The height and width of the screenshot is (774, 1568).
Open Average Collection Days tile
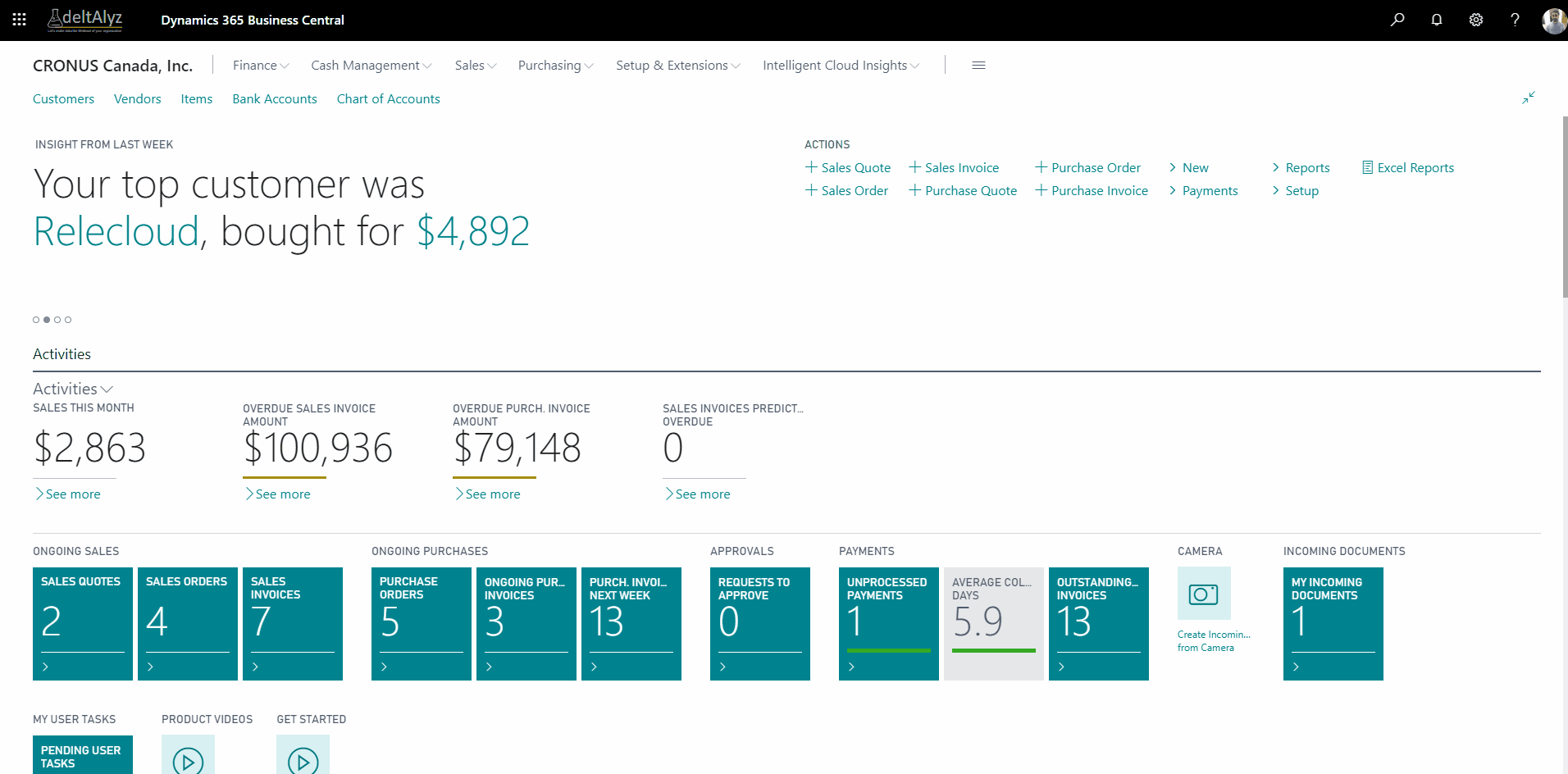tap(994, 624)
